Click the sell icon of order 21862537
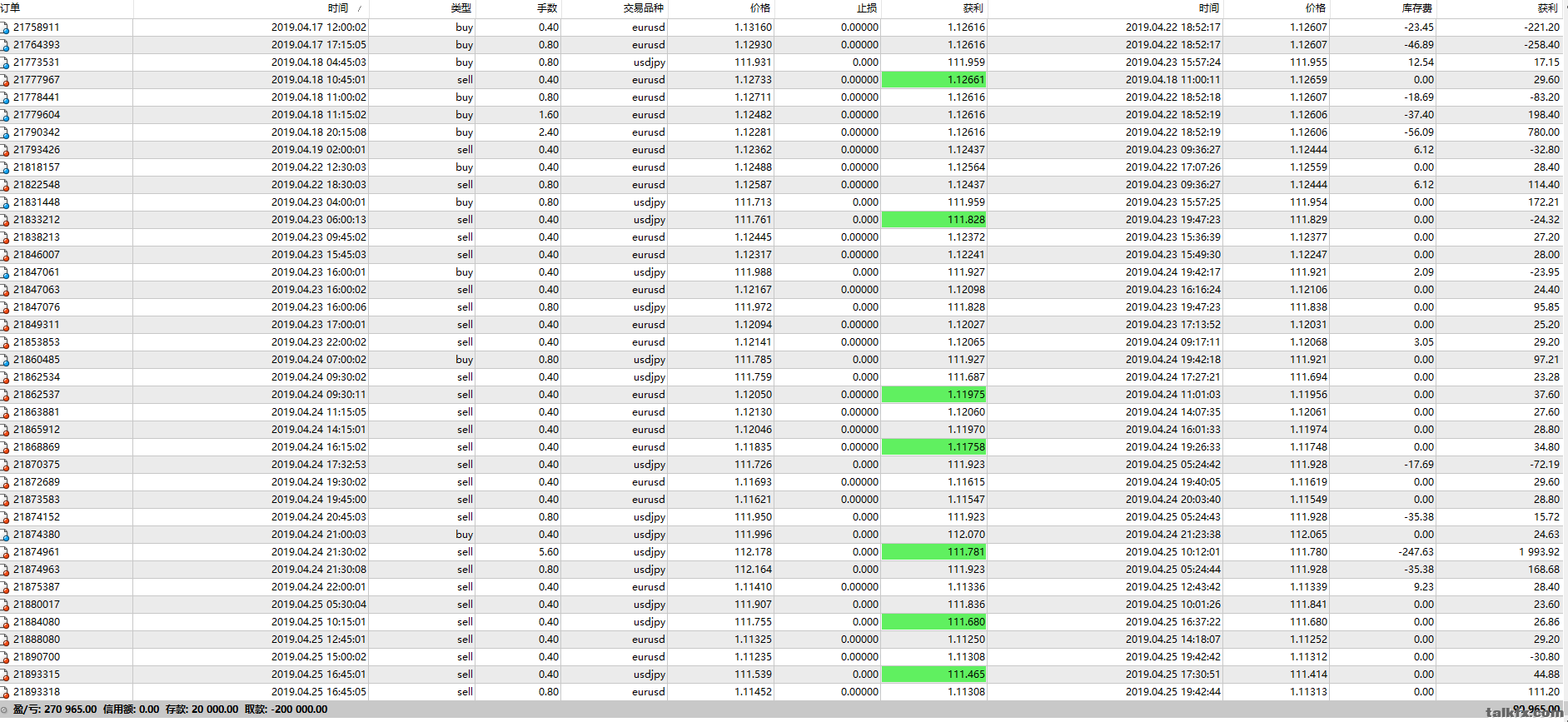 tap(5, 395)
